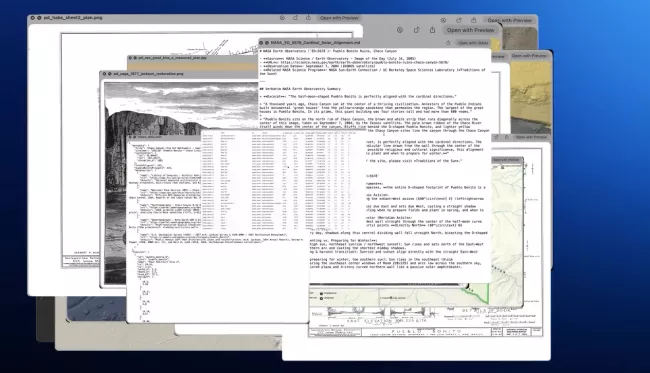Viewport: 650px width, 373px height.
Task: Expand the NASA_EO_5678 markdown preview to full screen
Action: coord(267,43)
